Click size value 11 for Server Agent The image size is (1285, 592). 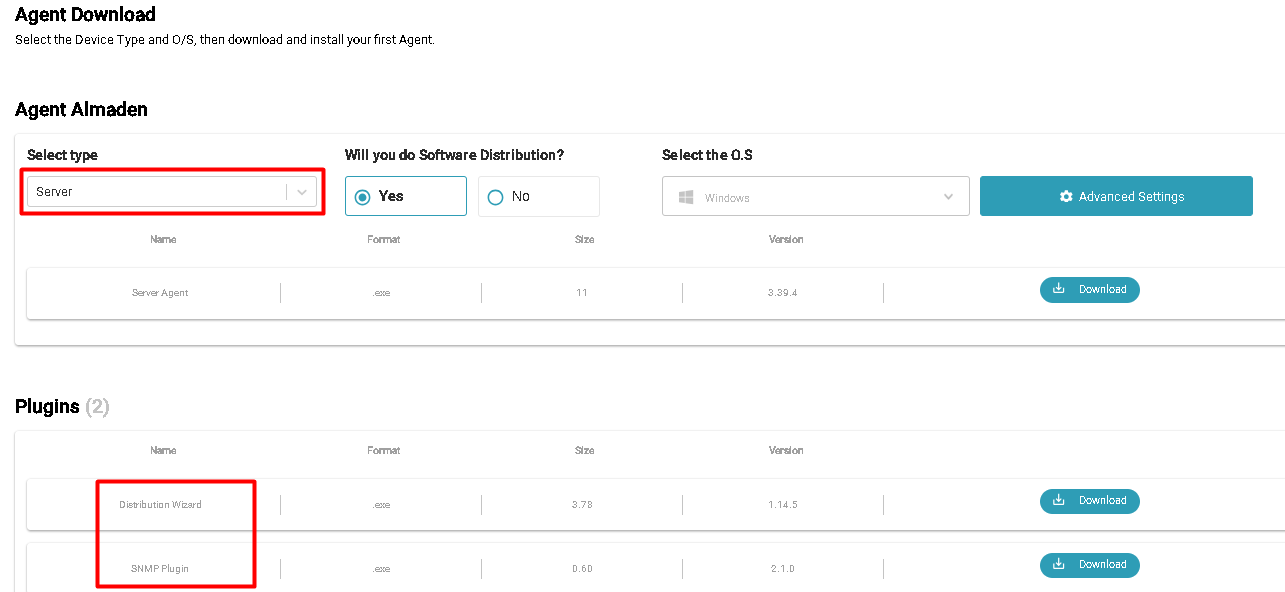tap(582, 293)
